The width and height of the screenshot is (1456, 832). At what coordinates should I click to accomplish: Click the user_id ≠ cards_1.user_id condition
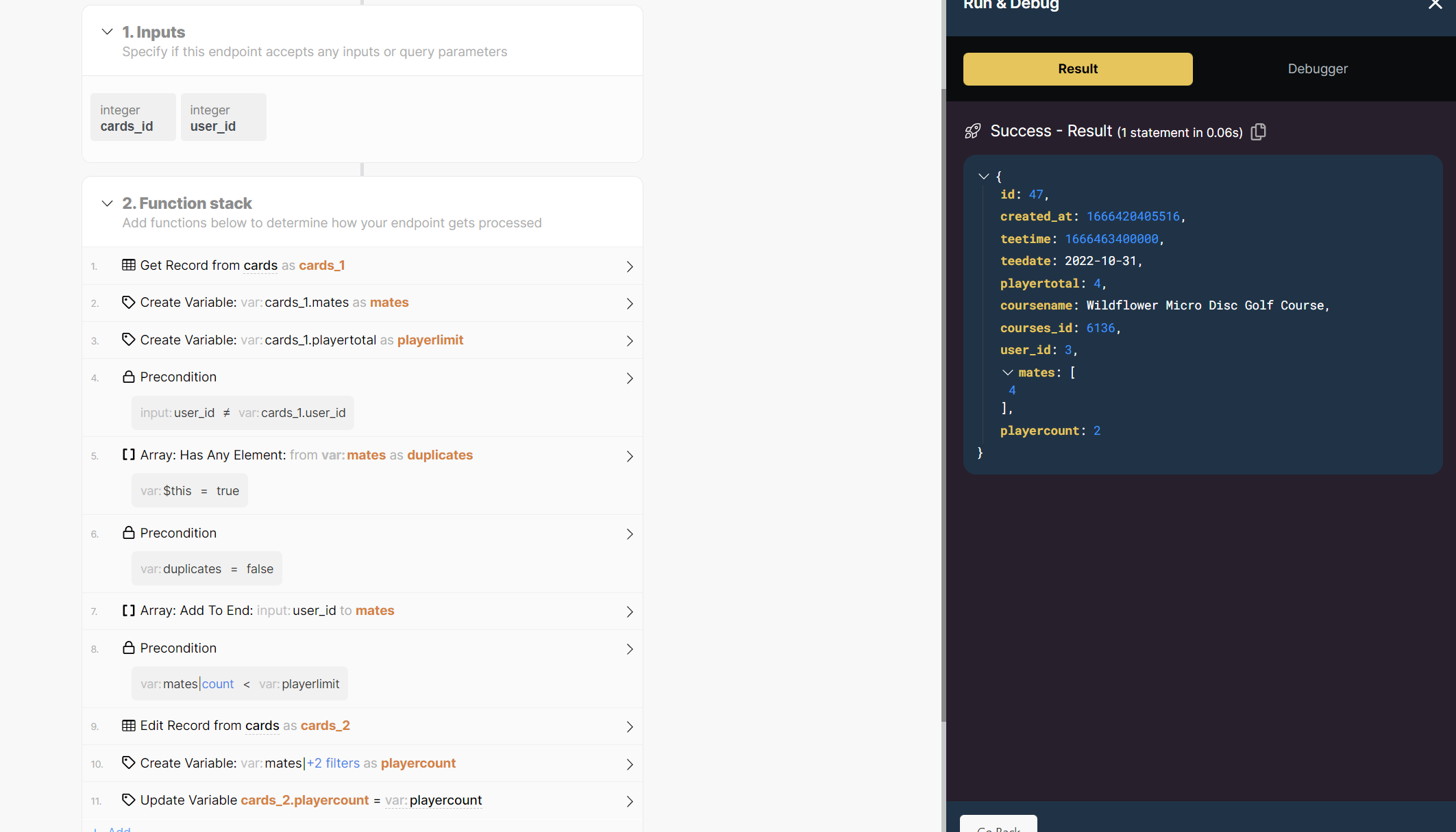point(243,413)
